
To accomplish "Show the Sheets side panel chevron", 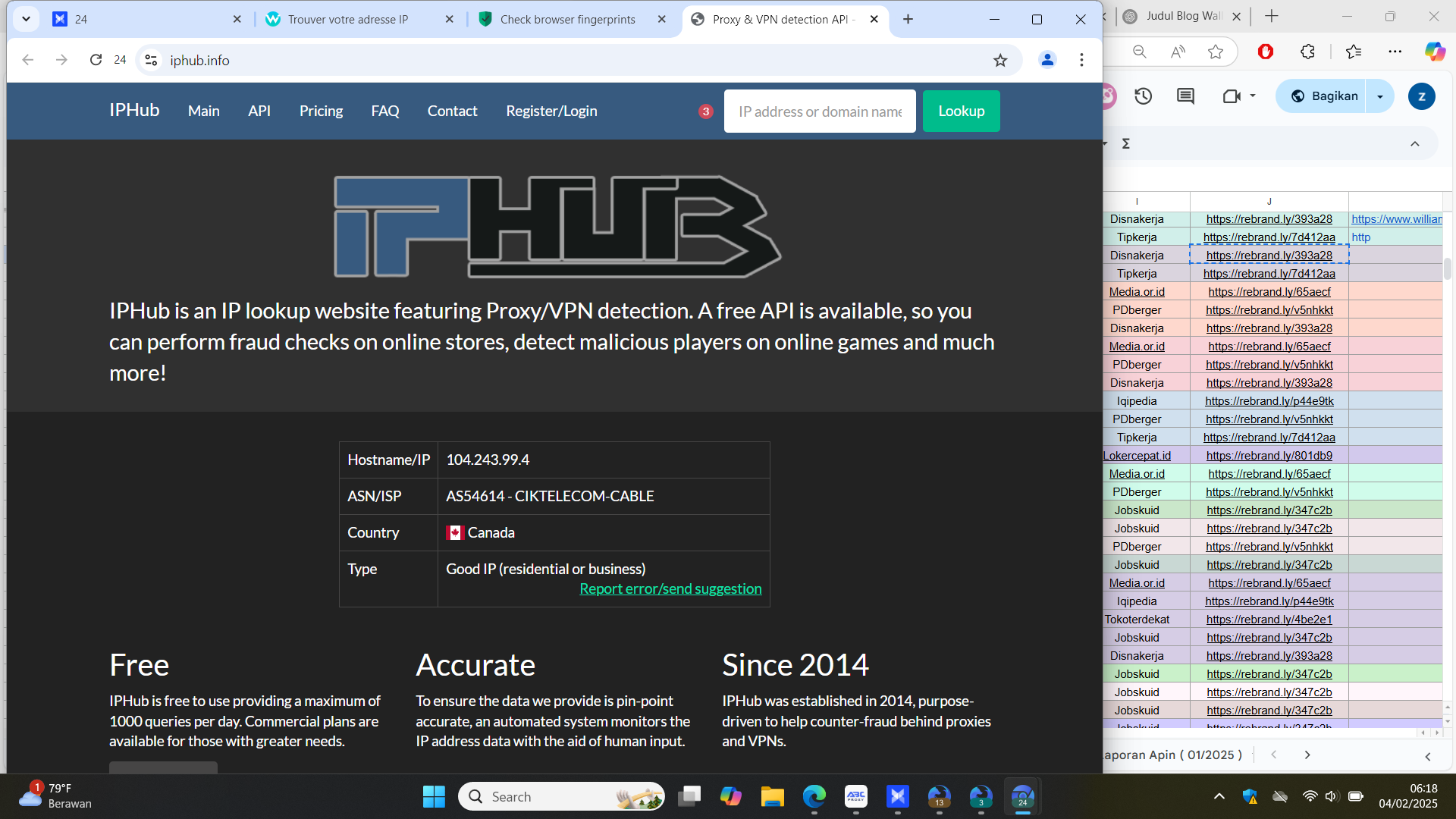I will (x=1428, y=756).
